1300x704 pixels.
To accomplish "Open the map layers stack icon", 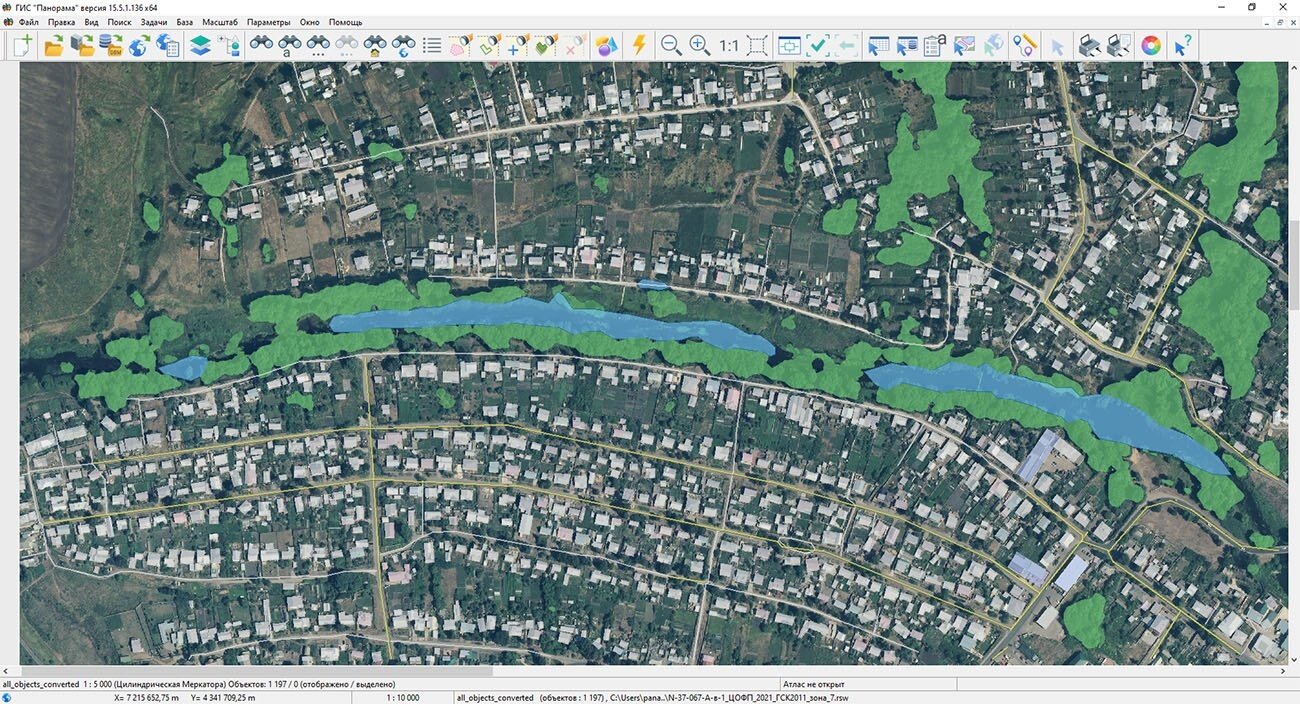I will click(201, 45).
